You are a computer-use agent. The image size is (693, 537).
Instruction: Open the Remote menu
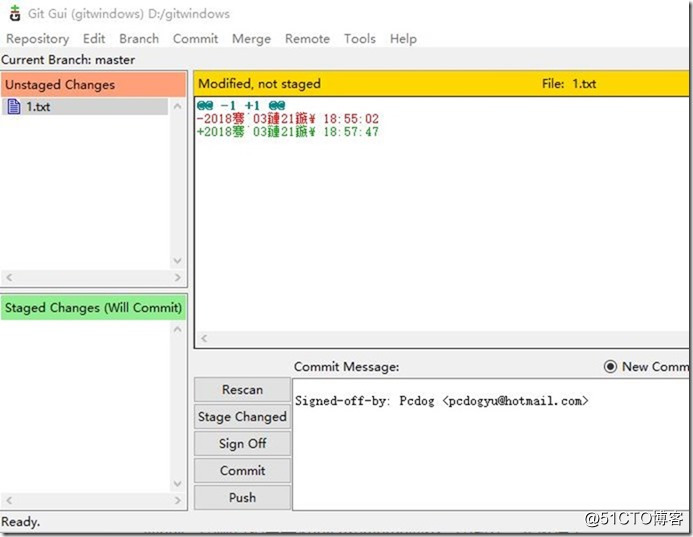(307, 39)
